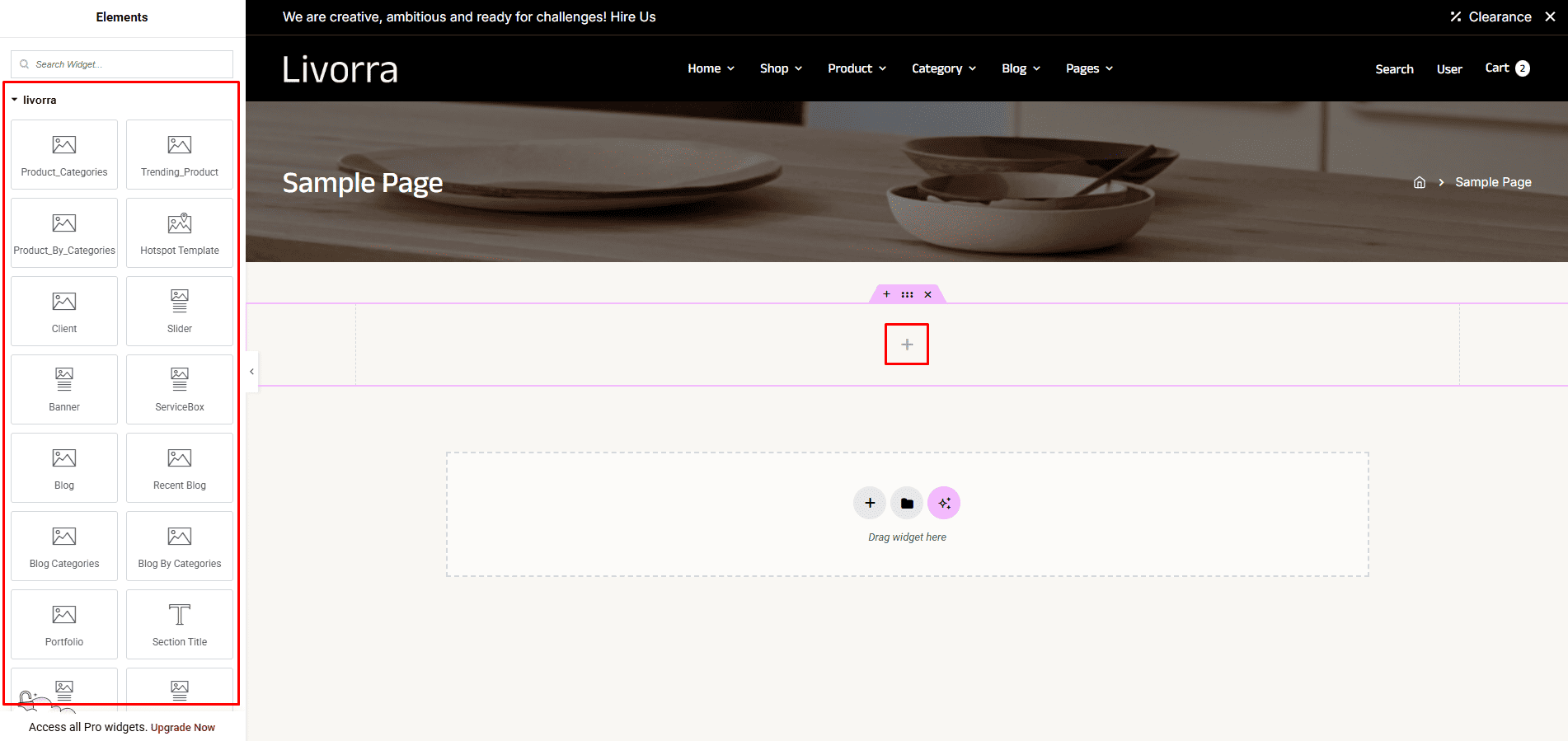The height and width of the screenshot is (741, 1568).
Task: Click the section drag handle dots
Action: (x=907, y=294)
